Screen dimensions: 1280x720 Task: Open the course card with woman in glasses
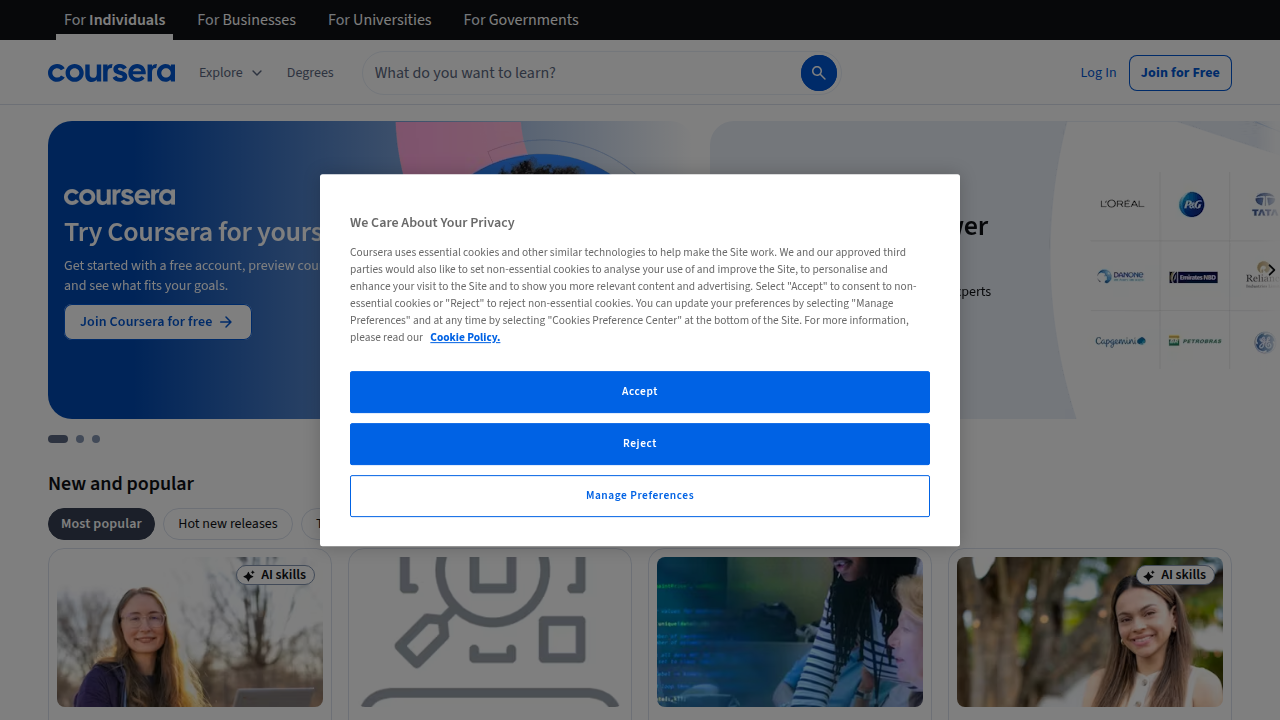190,634
